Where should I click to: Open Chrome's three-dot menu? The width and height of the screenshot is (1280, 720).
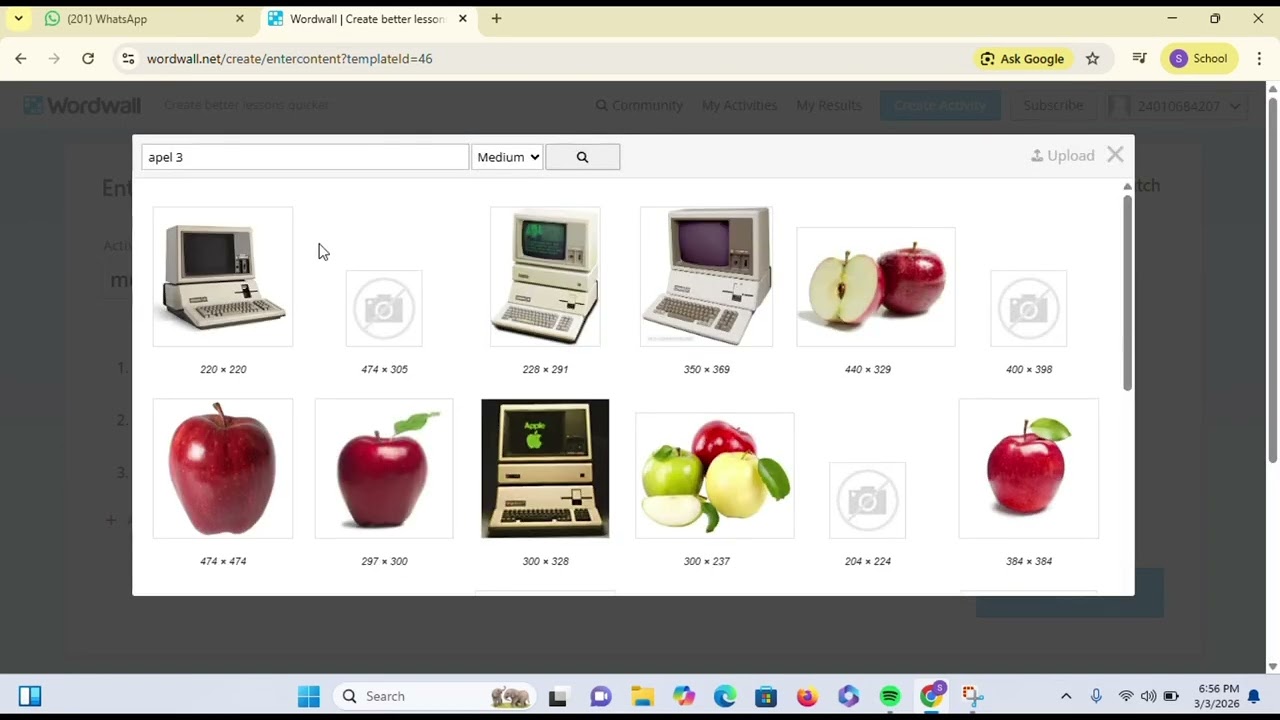tap(1259, 59)
